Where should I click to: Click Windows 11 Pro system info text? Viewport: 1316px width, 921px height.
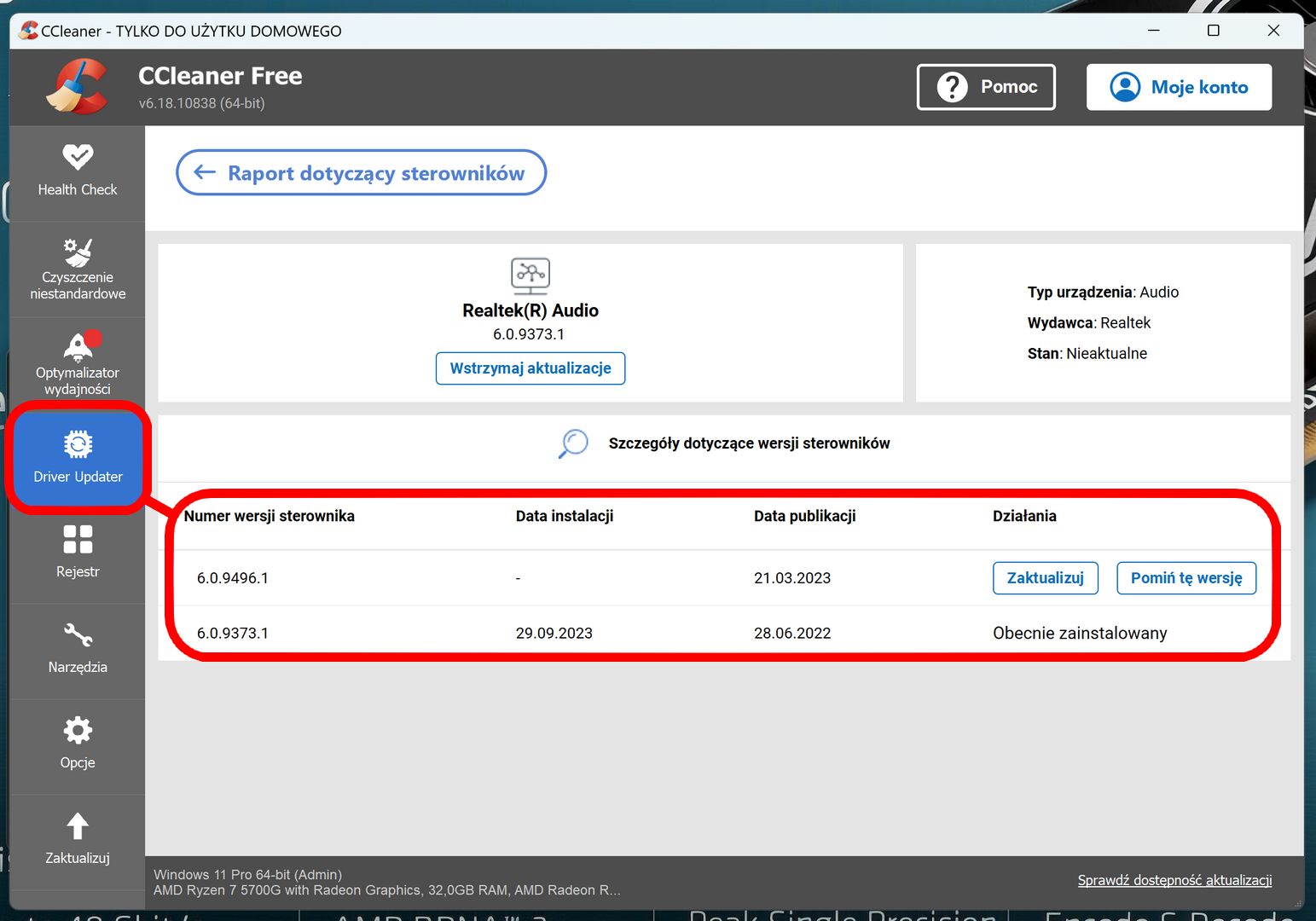[x=247, y=875]
